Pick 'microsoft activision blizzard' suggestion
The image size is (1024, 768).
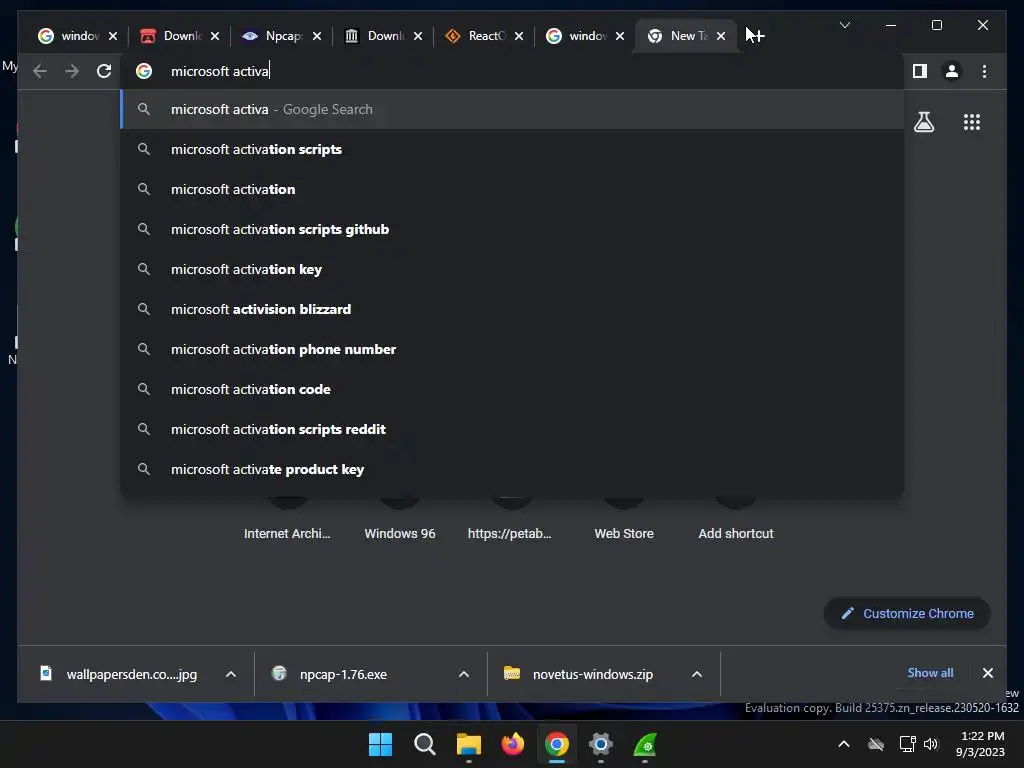click(x=513, y=309)
